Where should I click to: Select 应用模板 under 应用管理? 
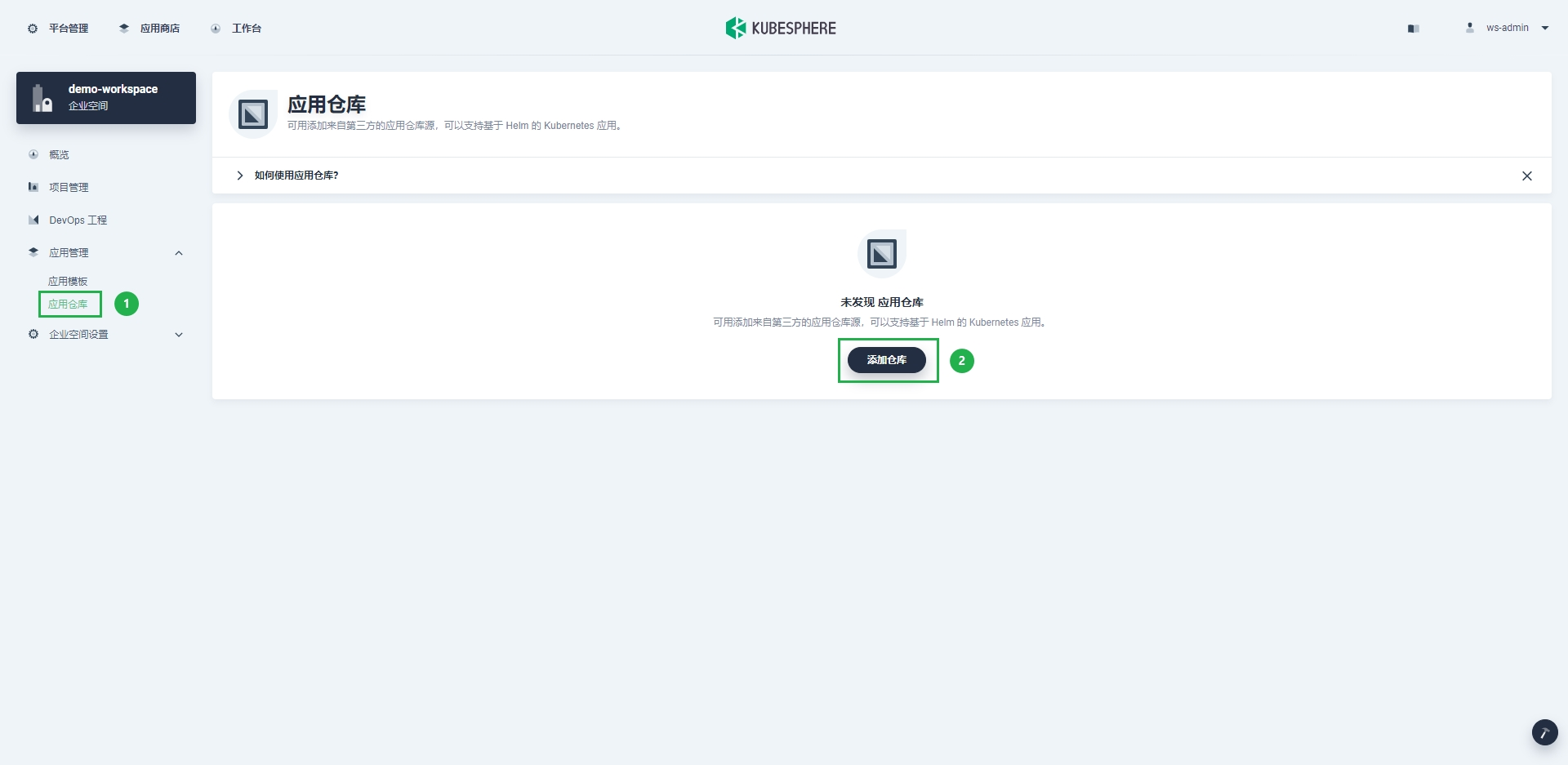[68, 281]
